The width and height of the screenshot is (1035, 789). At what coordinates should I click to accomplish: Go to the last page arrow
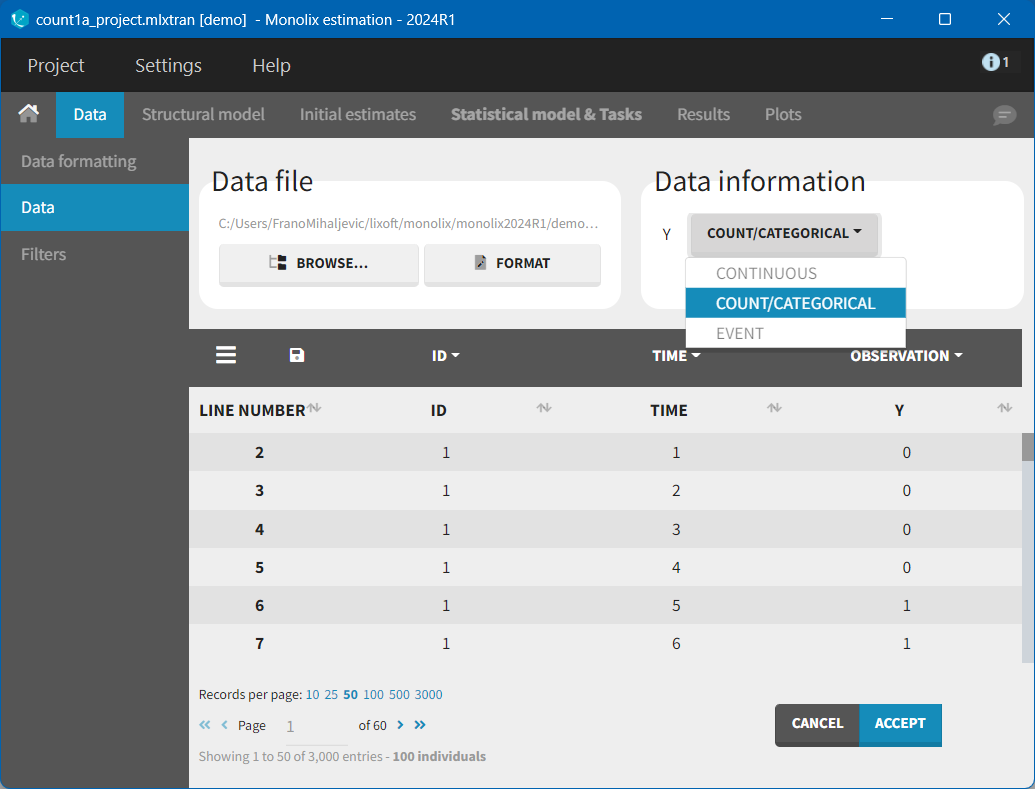[420, 725]
